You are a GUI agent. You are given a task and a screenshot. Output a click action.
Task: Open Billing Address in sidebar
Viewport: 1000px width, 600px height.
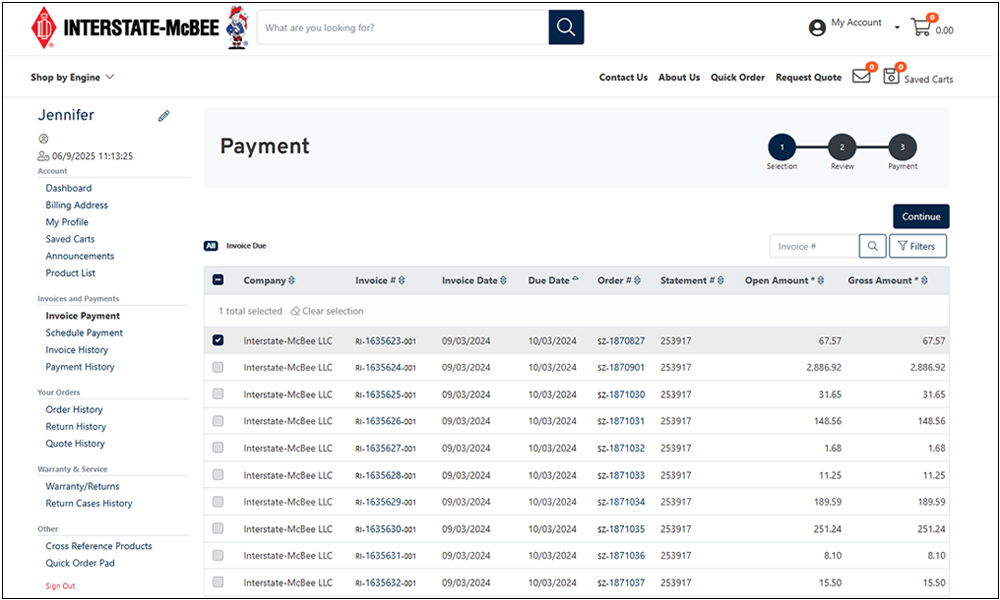tap(77, 205)
